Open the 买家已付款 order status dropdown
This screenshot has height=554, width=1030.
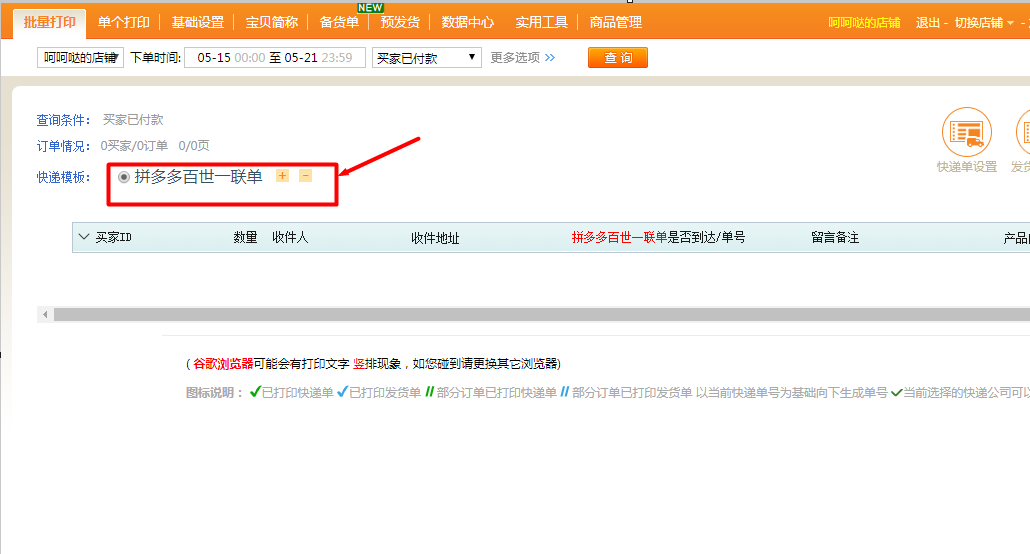426,58
